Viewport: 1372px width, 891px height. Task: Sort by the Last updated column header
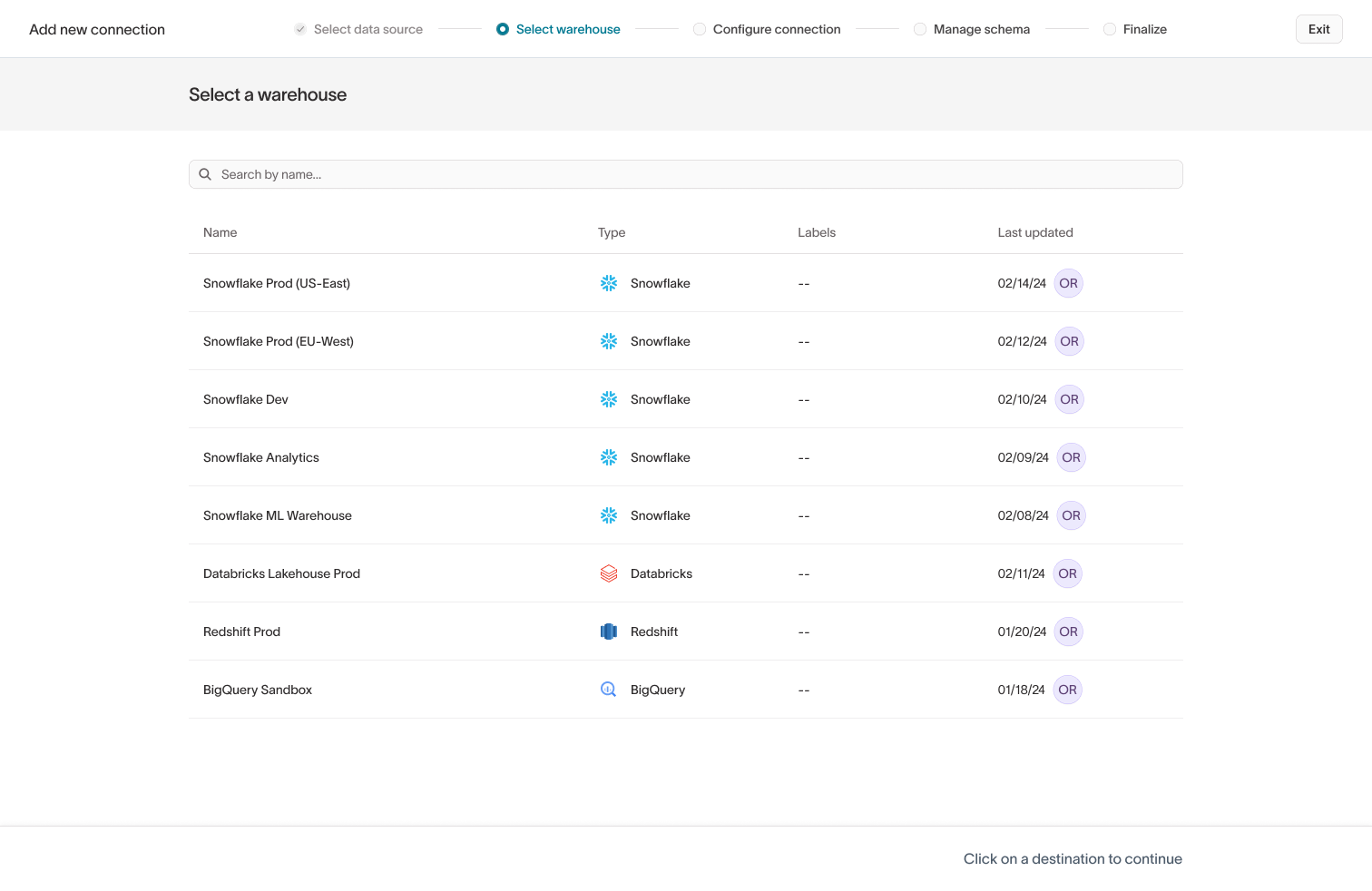(x=1034, y=232)
